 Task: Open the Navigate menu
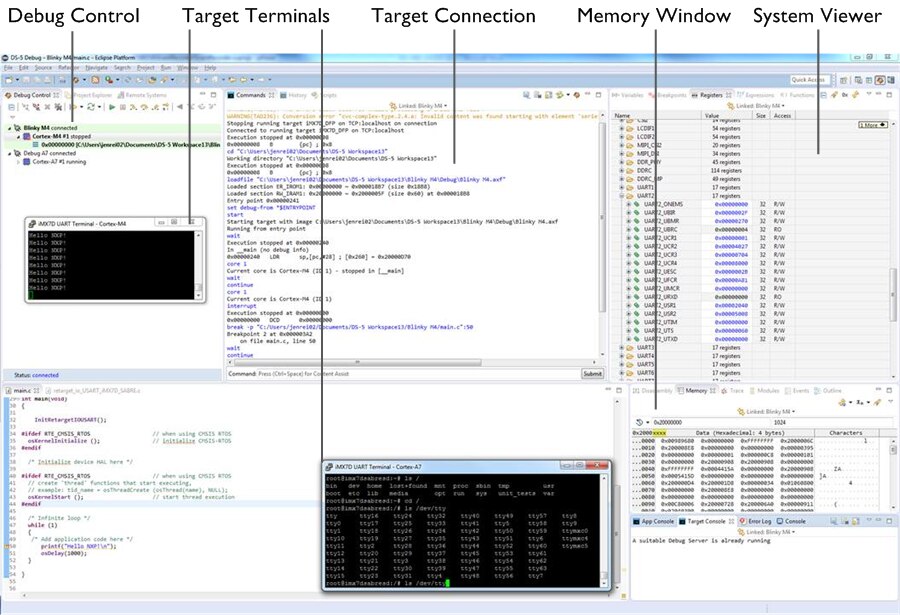96,68
